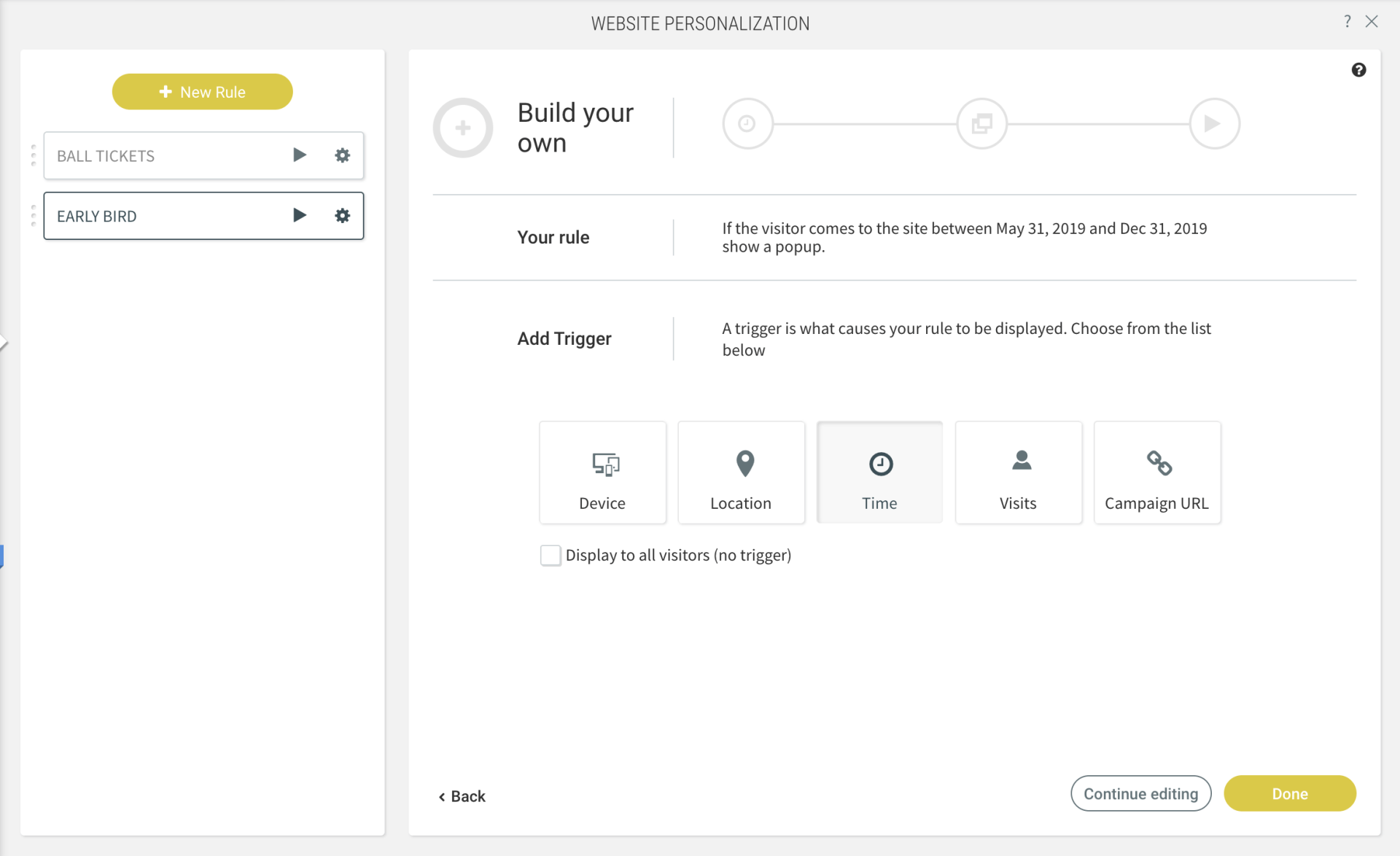Select the Device trigger
Screen dimensions: 1400x856
coord(602,472)
